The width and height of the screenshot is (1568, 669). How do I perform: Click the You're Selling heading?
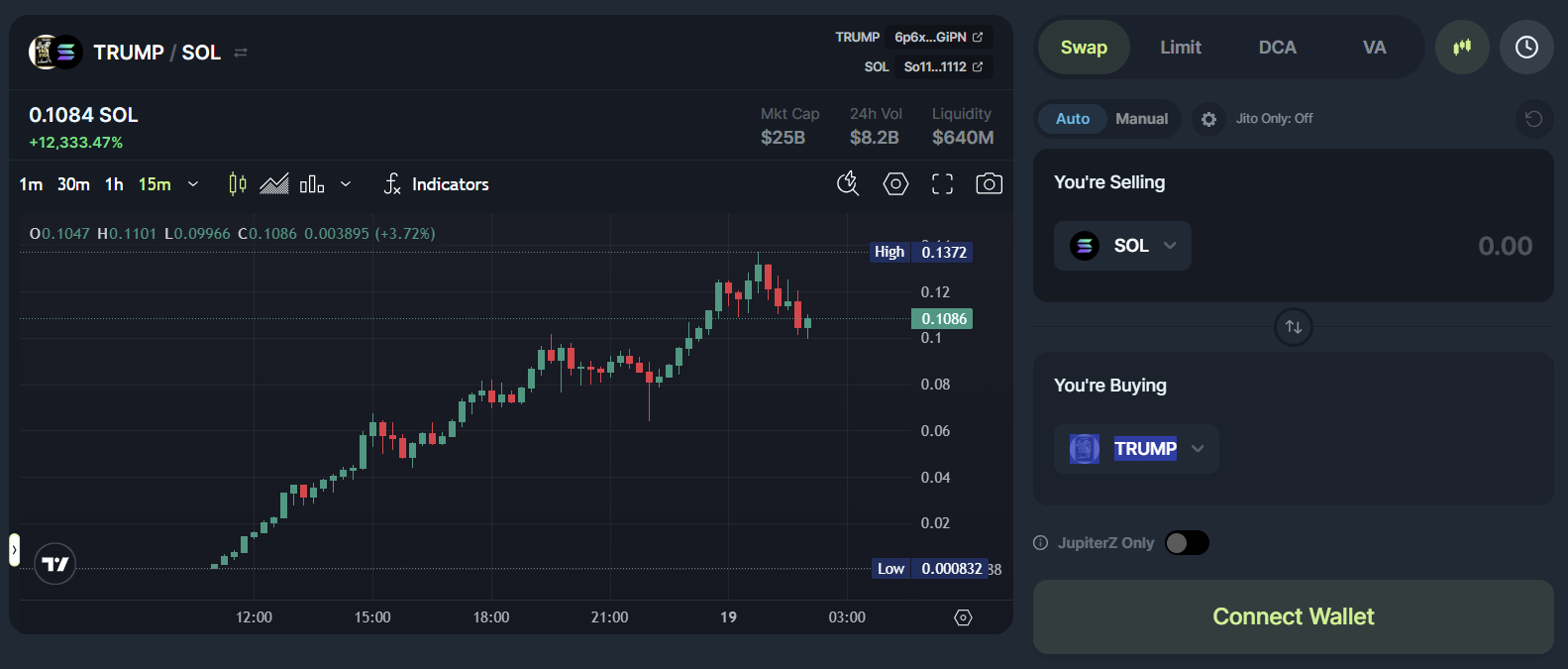[1109, 182]
